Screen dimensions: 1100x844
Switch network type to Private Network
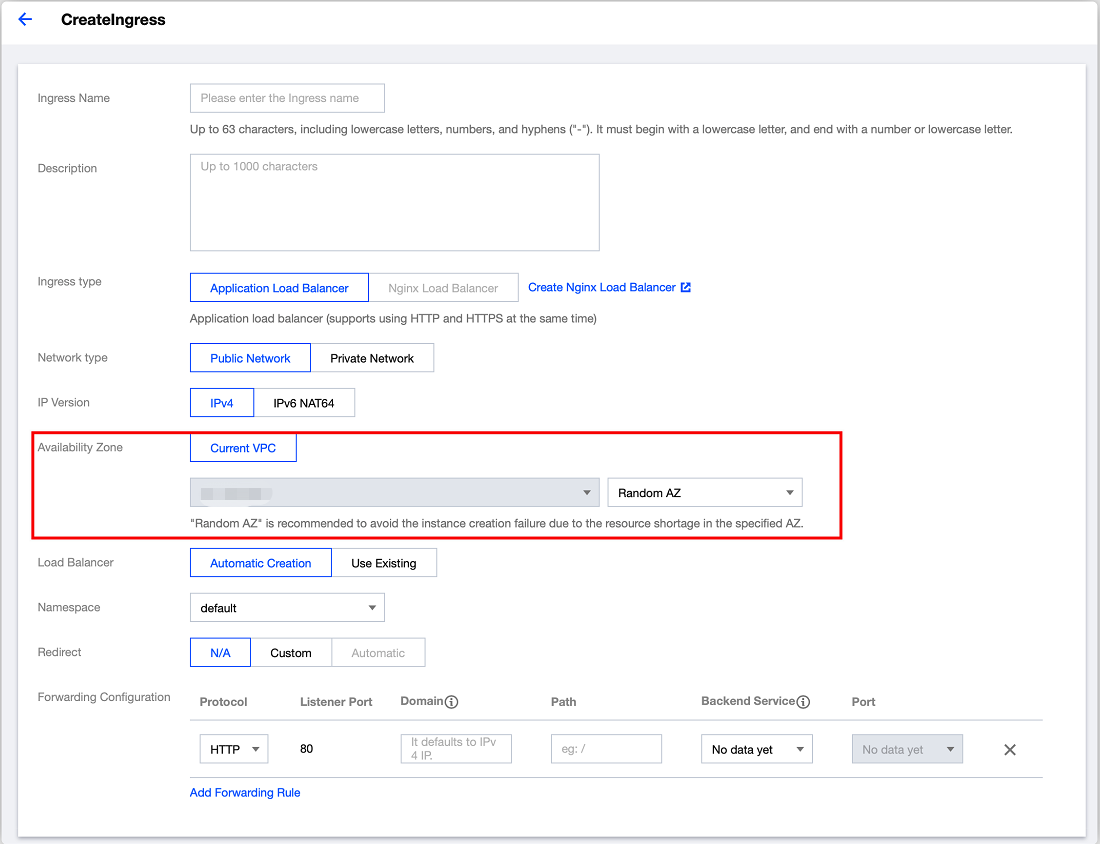click(372, 358)
